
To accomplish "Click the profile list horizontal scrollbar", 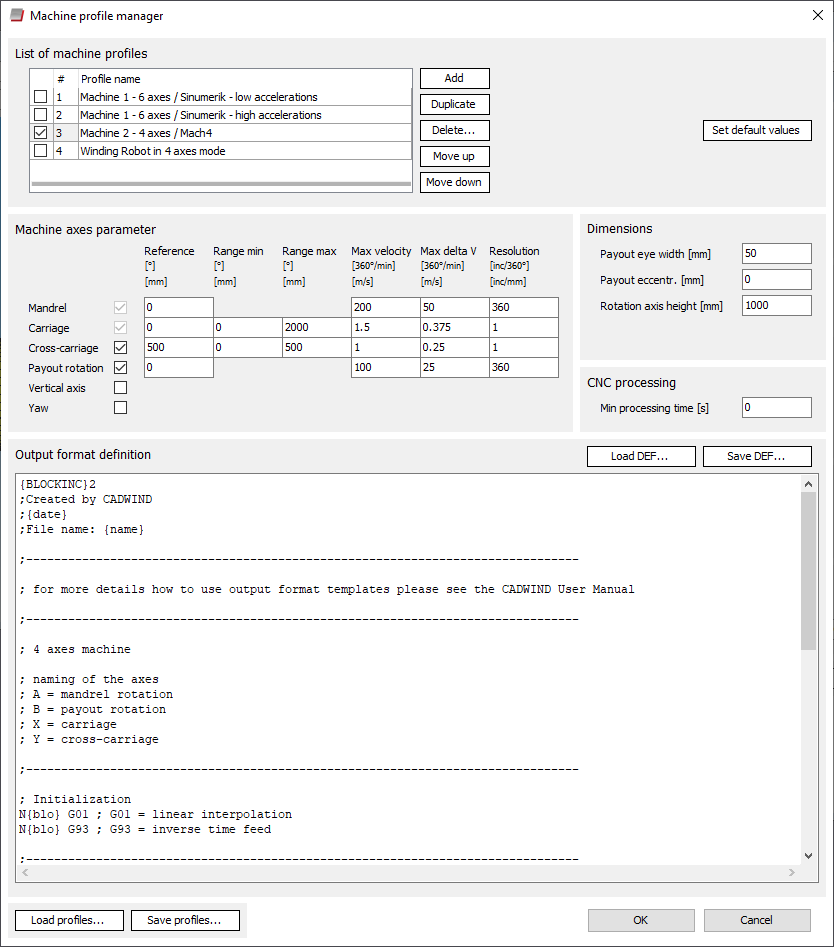I will click(x=220, y=184).
